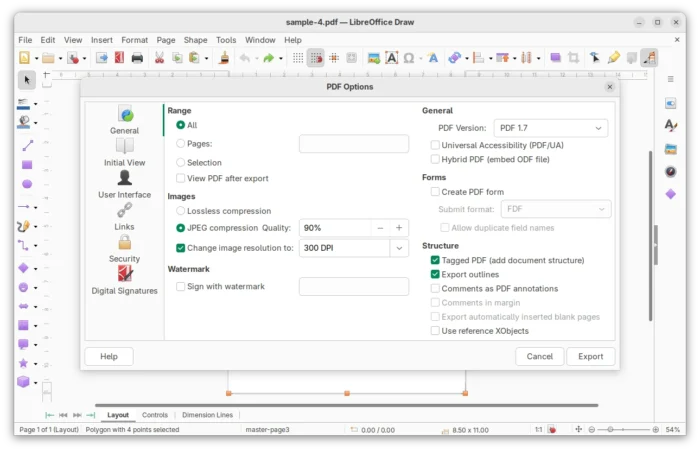The height and width of the screenshot is (451, 700).
Task: Click the Fontwork text icon
Action: tap(433, 58)
